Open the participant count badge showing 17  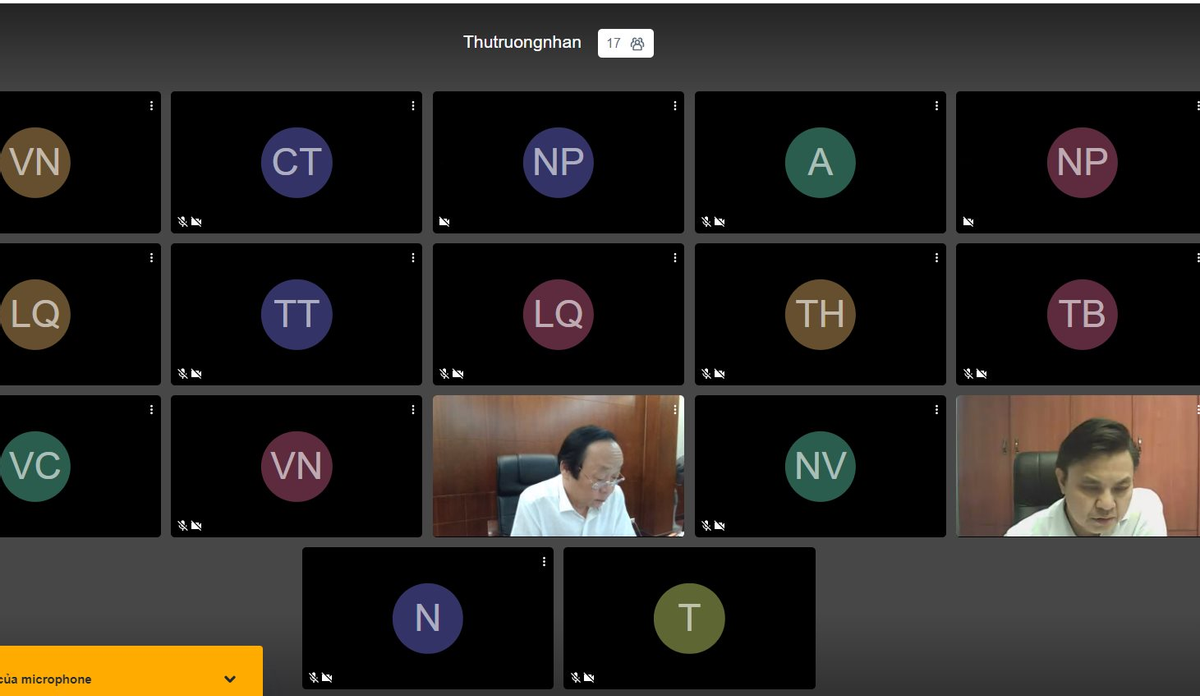click(x=625, y=43)
